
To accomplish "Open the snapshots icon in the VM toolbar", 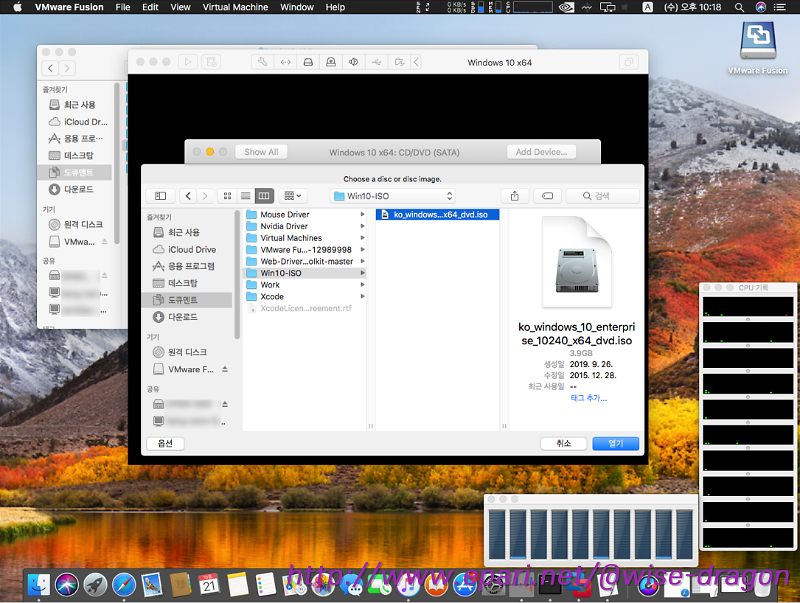I will tap(211, 62).
